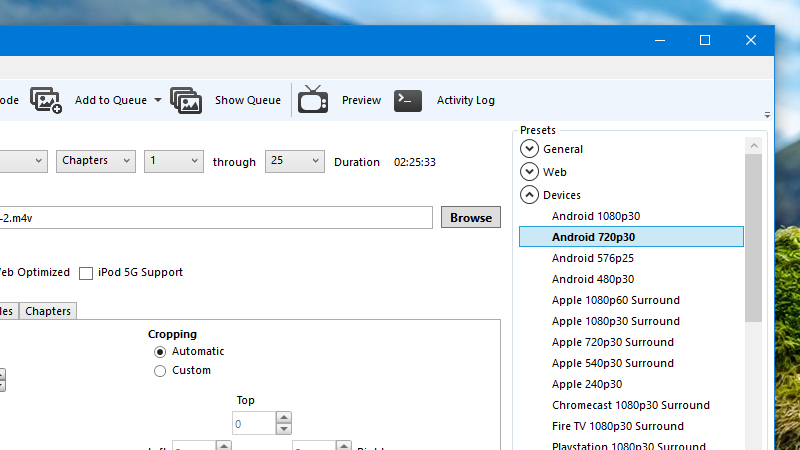Open the Chapters range type dropdown

[96, 161]
